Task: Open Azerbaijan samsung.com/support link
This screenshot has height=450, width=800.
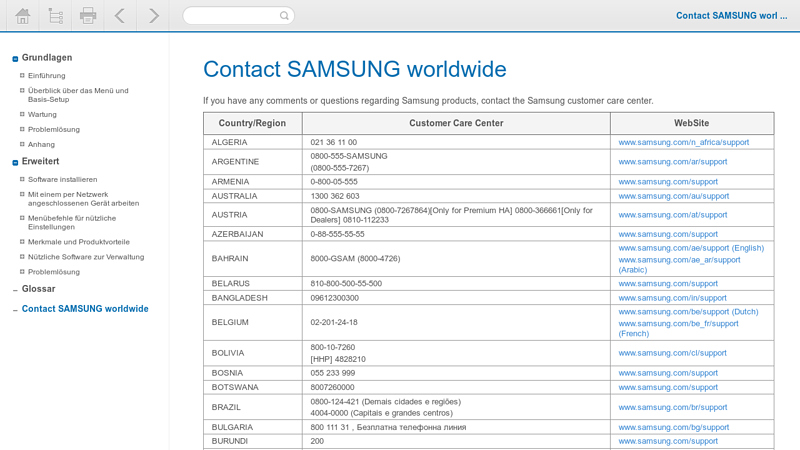Action: 668,234
